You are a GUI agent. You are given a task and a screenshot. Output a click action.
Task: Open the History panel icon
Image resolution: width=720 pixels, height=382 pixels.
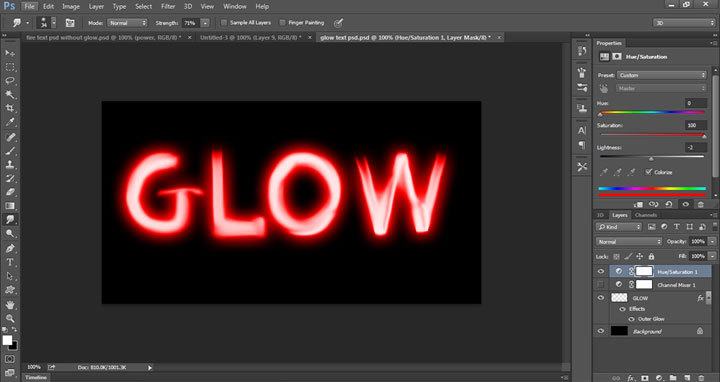[582, 51]
